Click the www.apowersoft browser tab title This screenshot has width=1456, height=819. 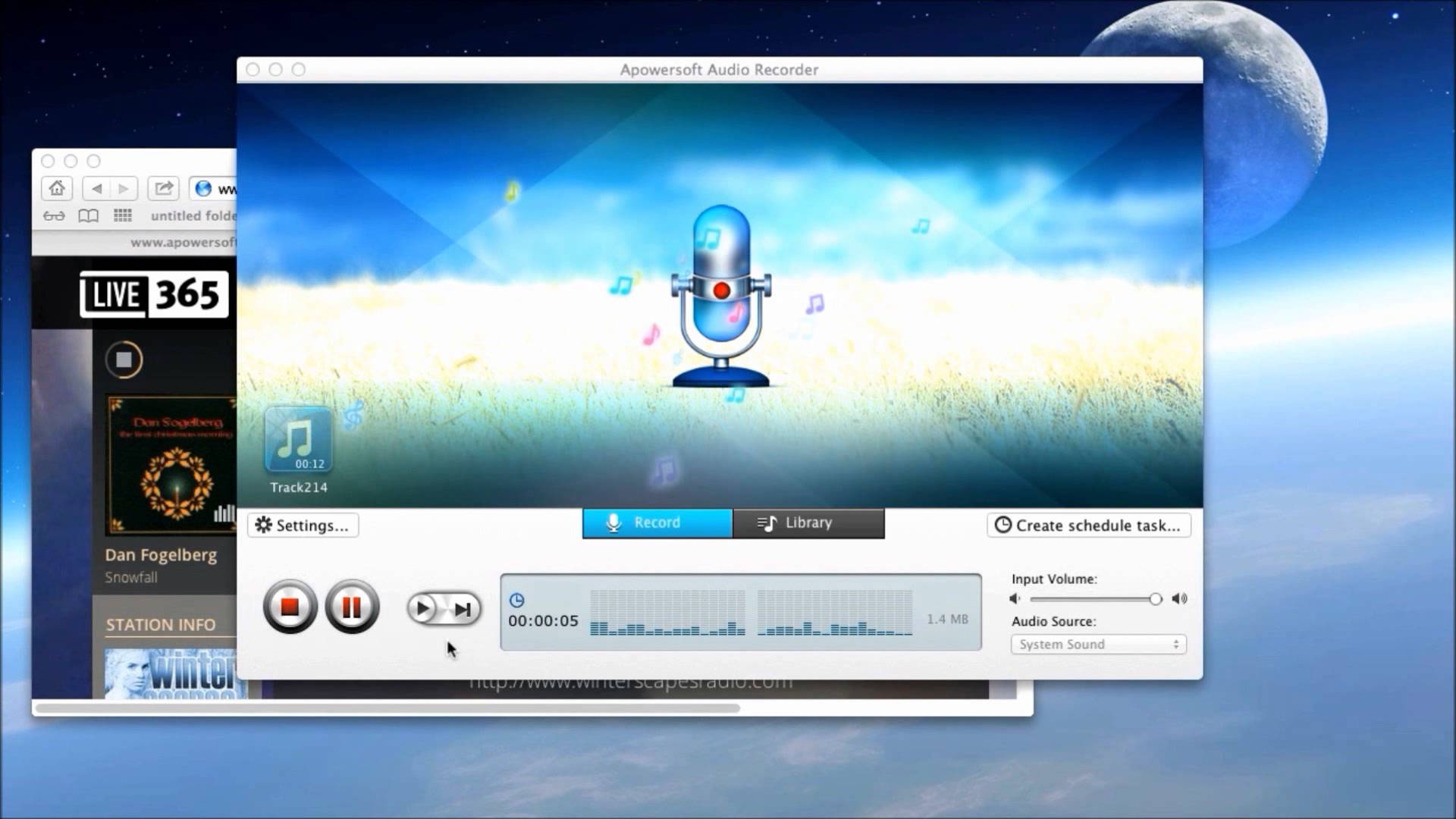pyautogui.click(x=183, y=243)
